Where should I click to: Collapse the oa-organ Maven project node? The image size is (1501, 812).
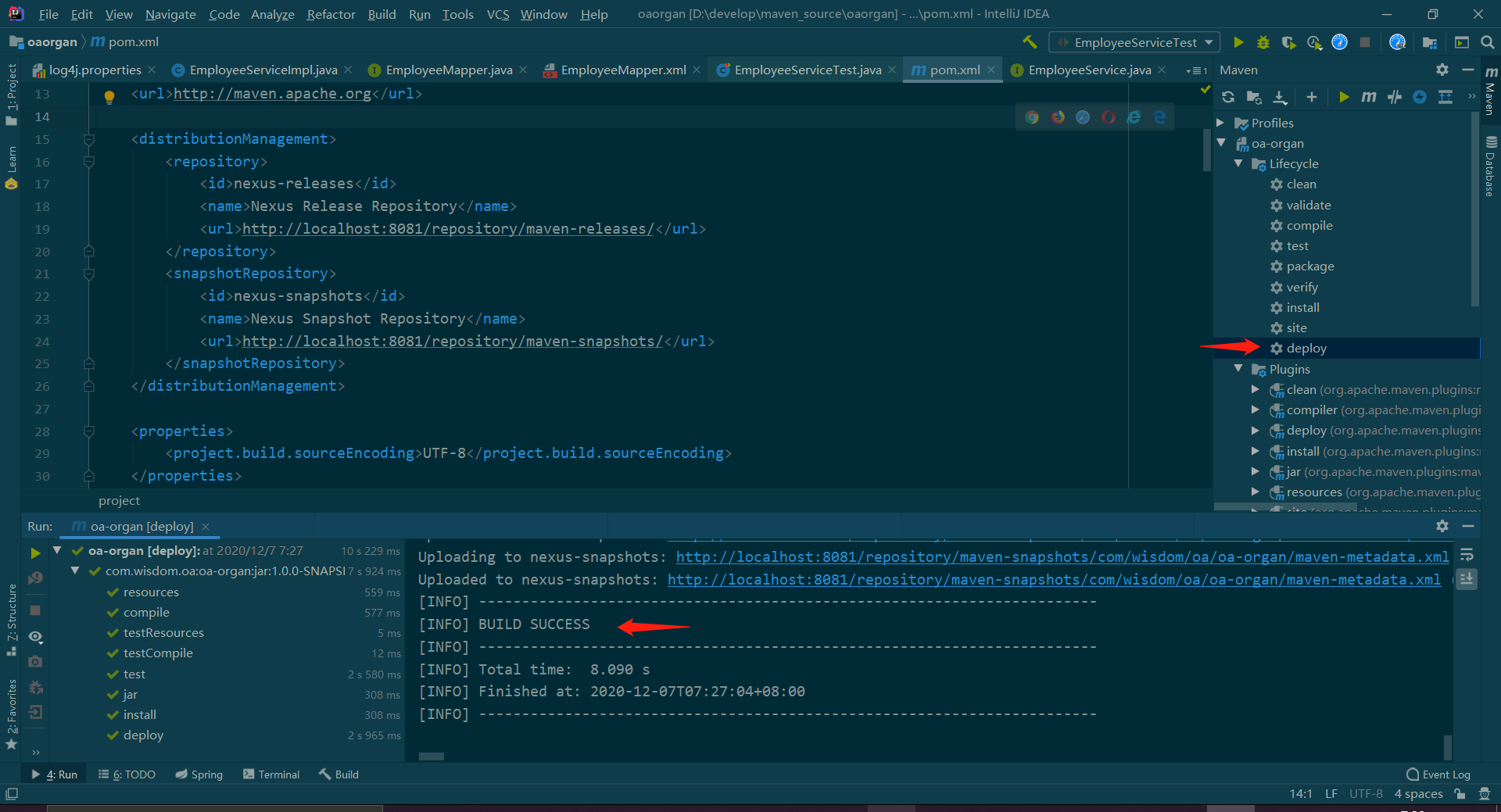(x=1221, y=143)
